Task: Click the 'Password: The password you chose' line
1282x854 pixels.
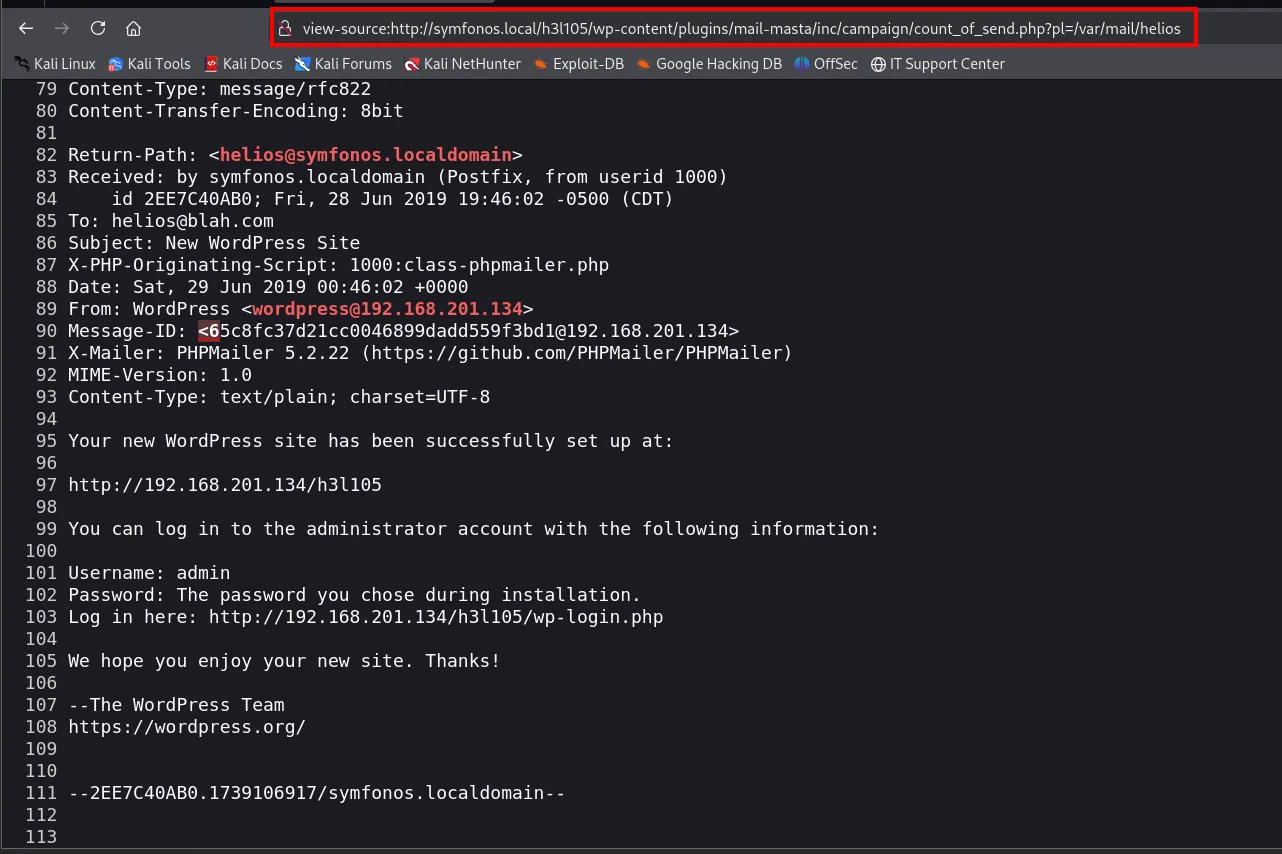Action: point(355,595)
